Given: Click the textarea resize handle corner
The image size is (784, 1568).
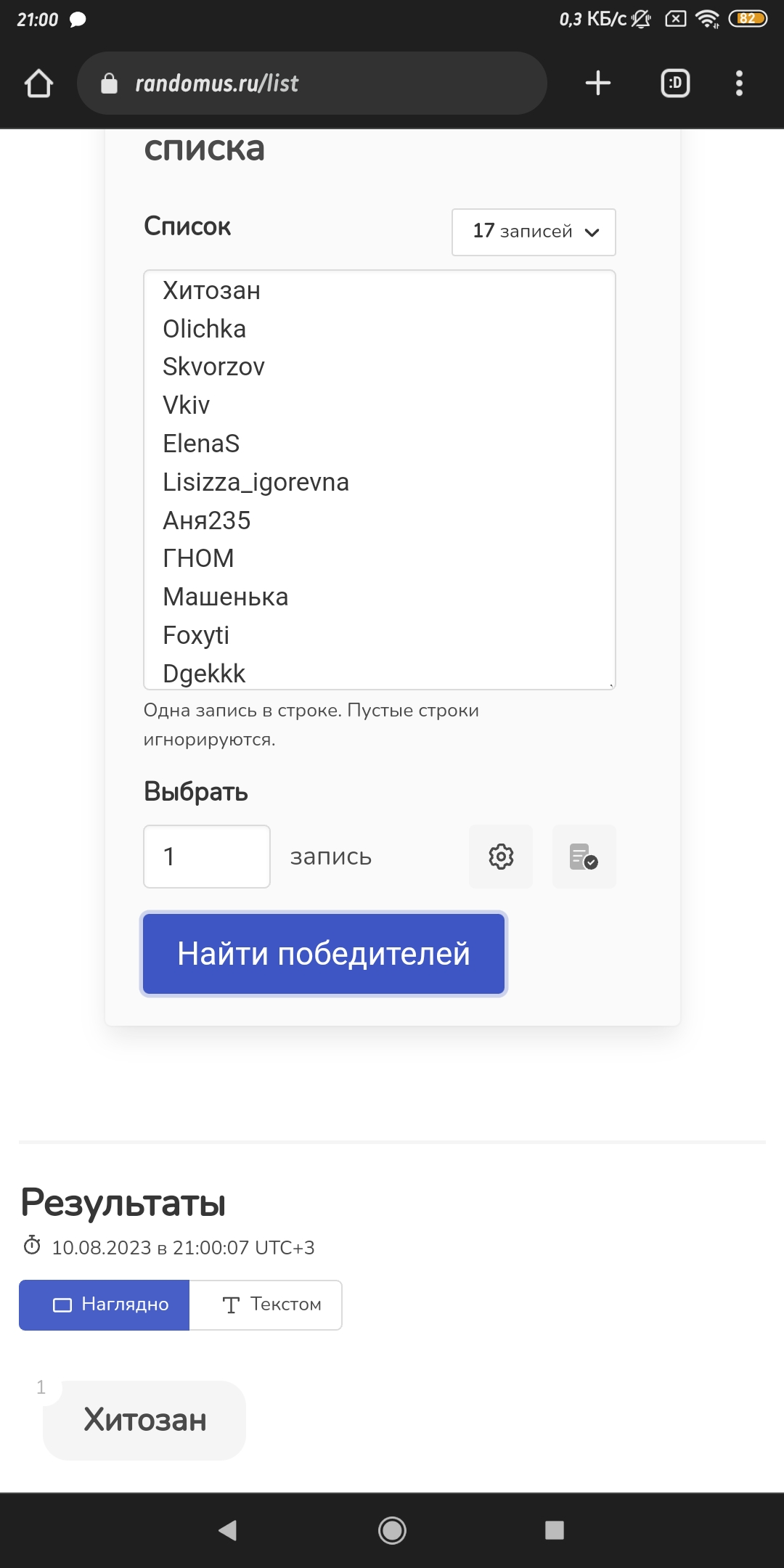Looking at the screenshot, I should tap(611, 685).
